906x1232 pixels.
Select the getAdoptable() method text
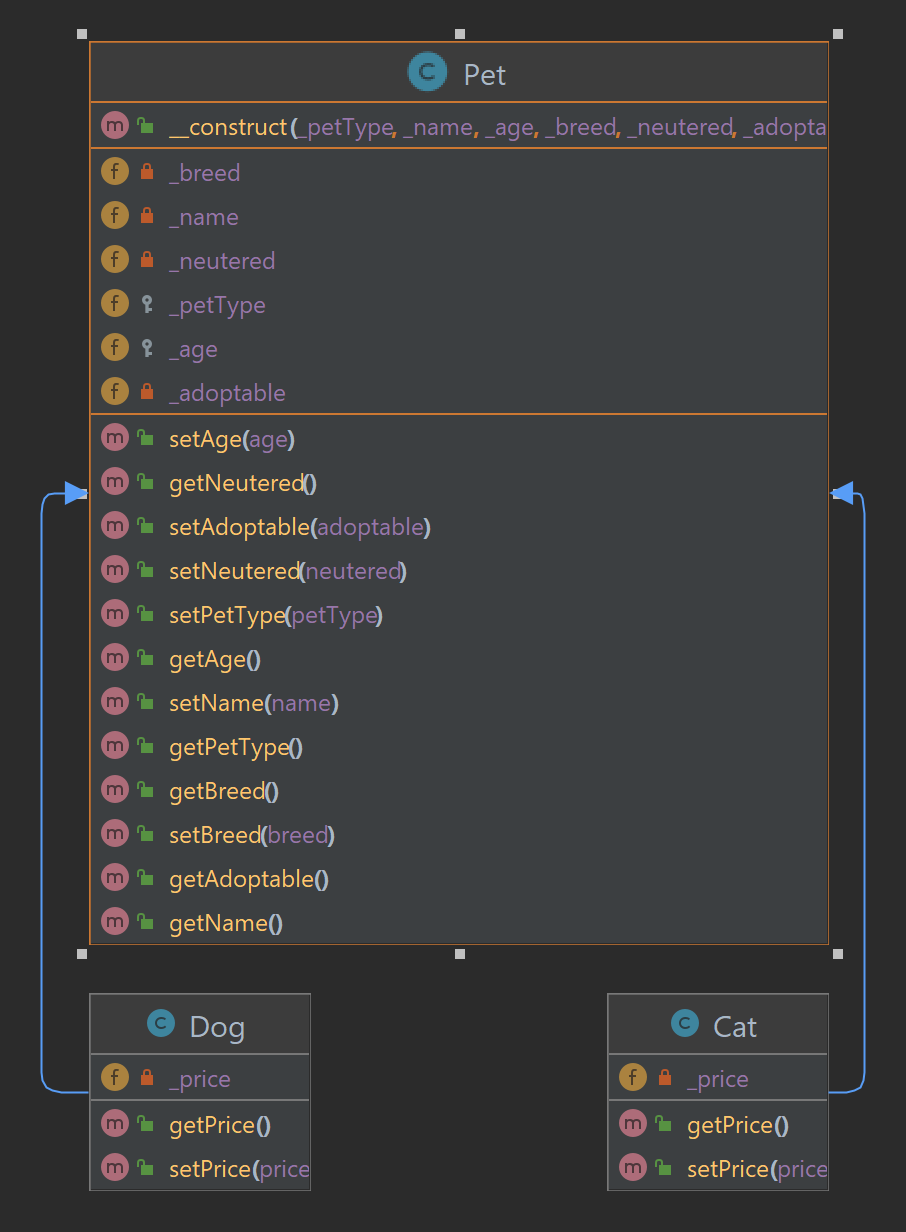pos(249,879)
